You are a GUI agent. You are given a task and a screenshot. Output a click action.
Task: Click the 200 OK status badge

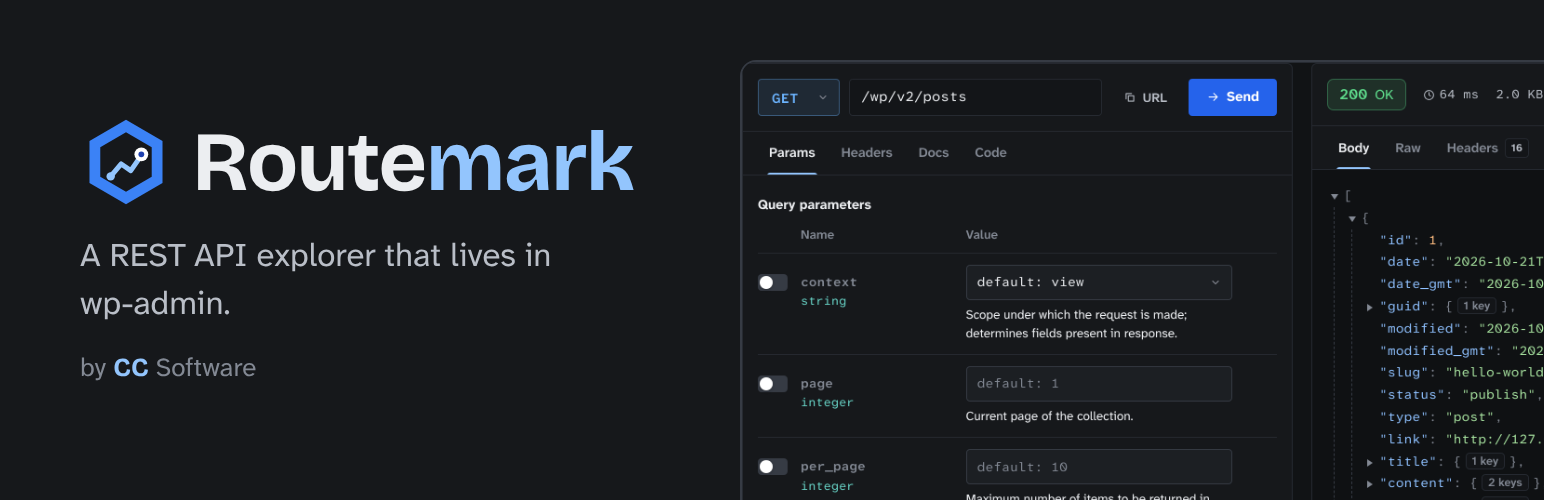coord(1366,94)
